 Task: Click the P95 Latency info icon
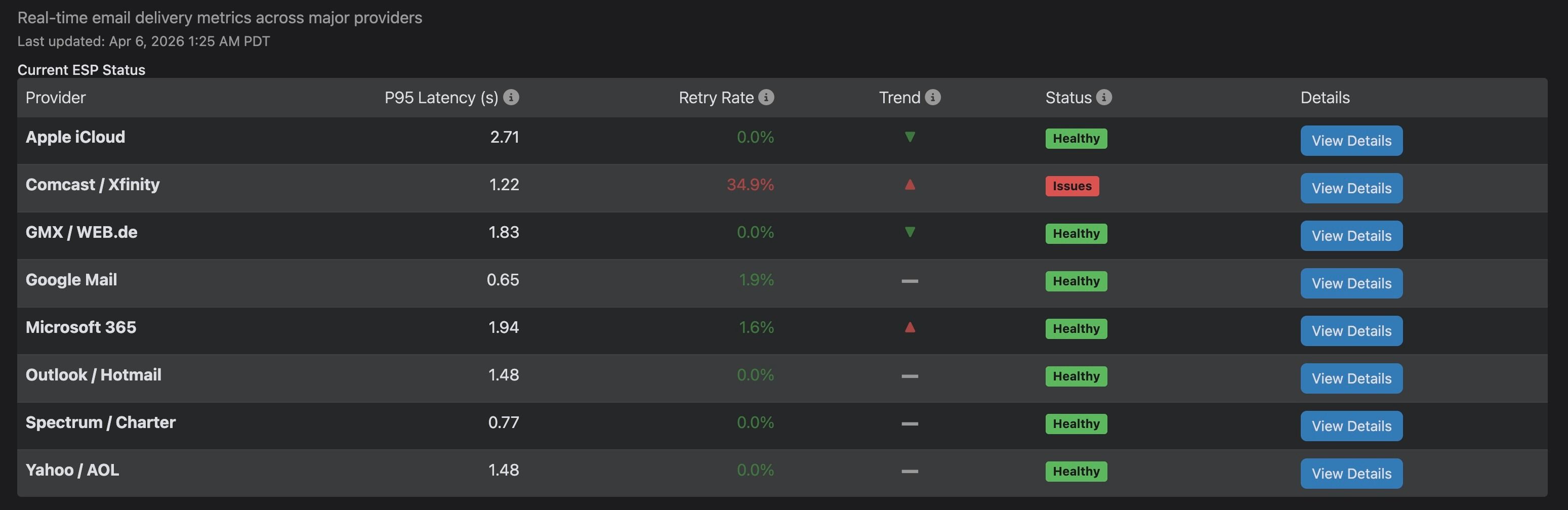[511, 97]
